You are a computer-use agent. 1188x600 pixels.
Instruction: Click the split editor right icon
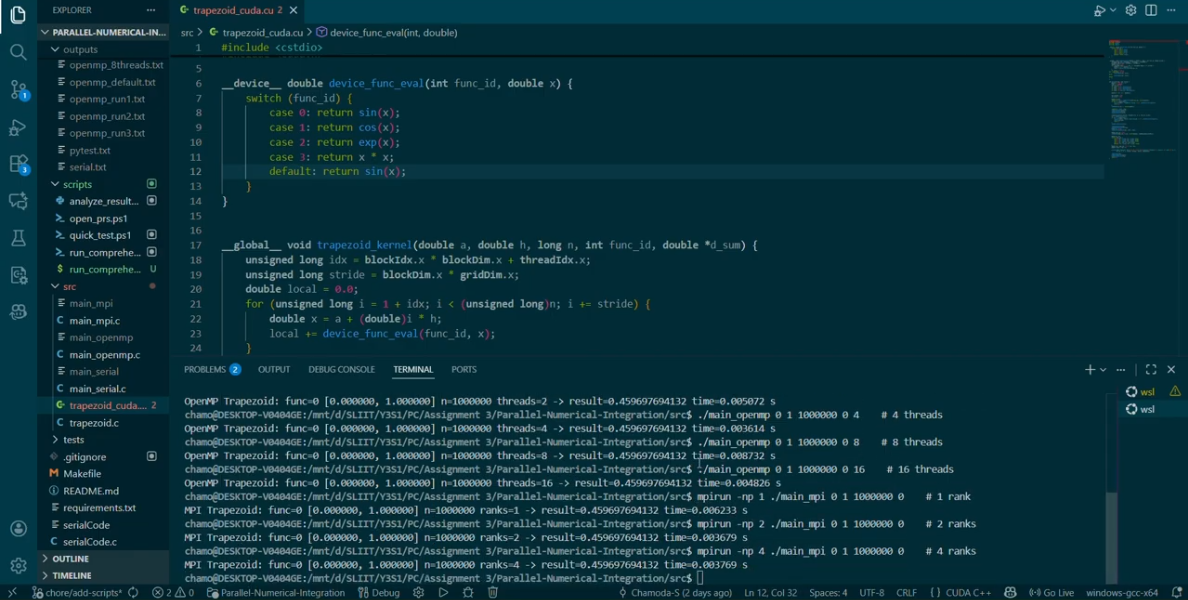coord(1151,10)
